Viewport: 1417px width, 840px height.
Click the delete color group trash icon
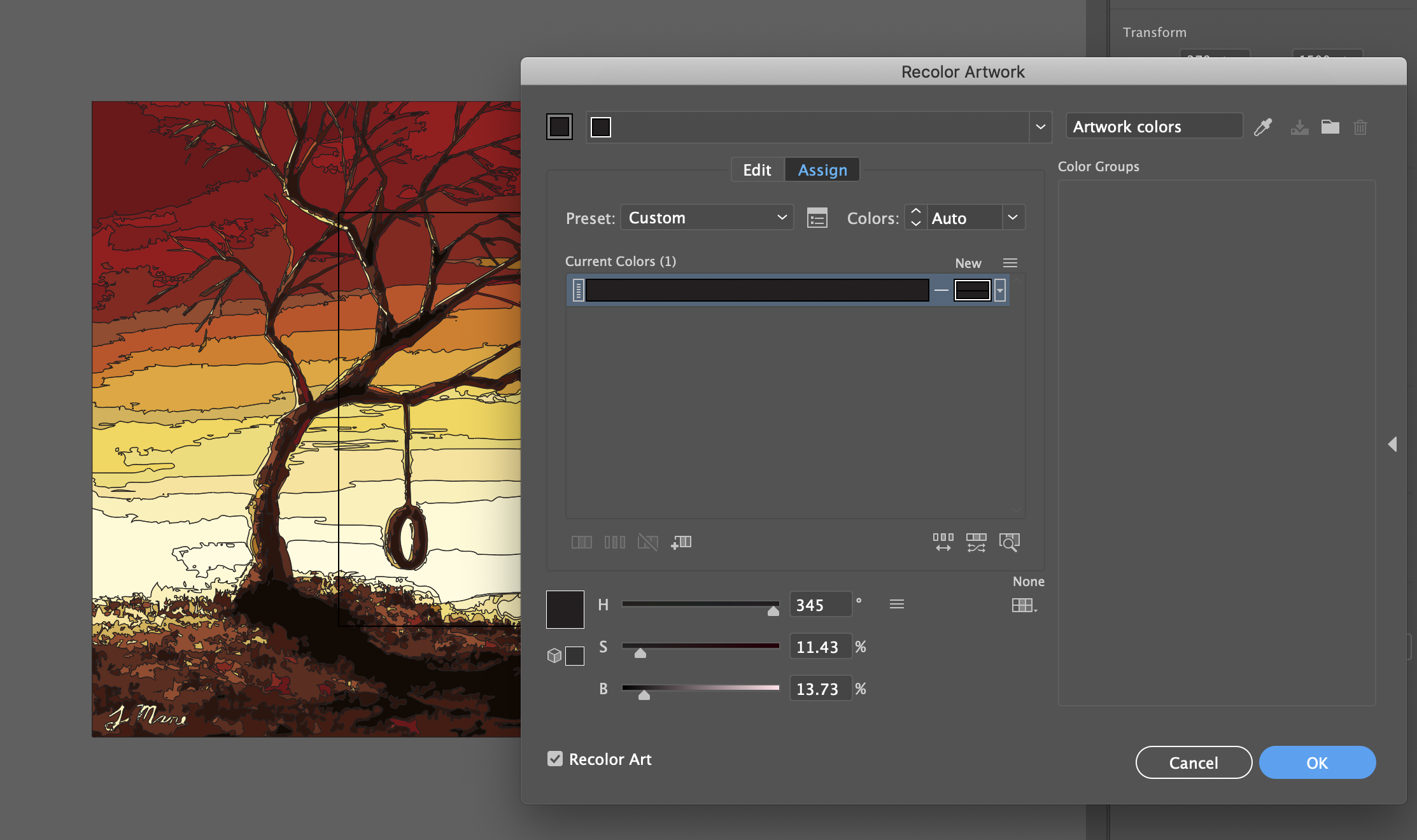pyautogui.click(x=1361, y=127)
